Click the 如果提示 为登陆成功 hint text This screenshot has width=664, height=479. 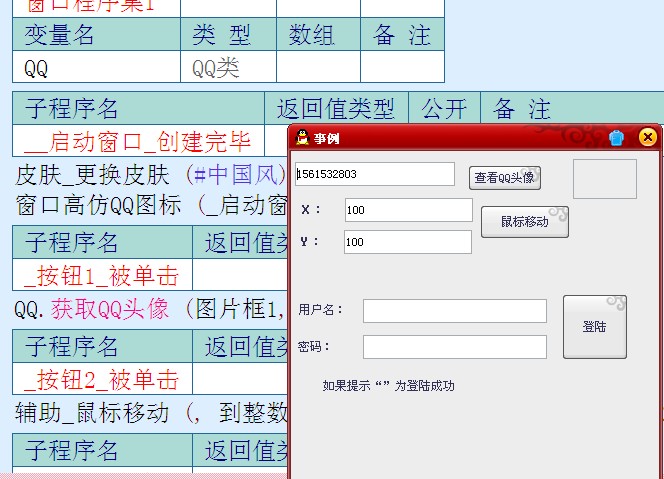click(388, 386)
